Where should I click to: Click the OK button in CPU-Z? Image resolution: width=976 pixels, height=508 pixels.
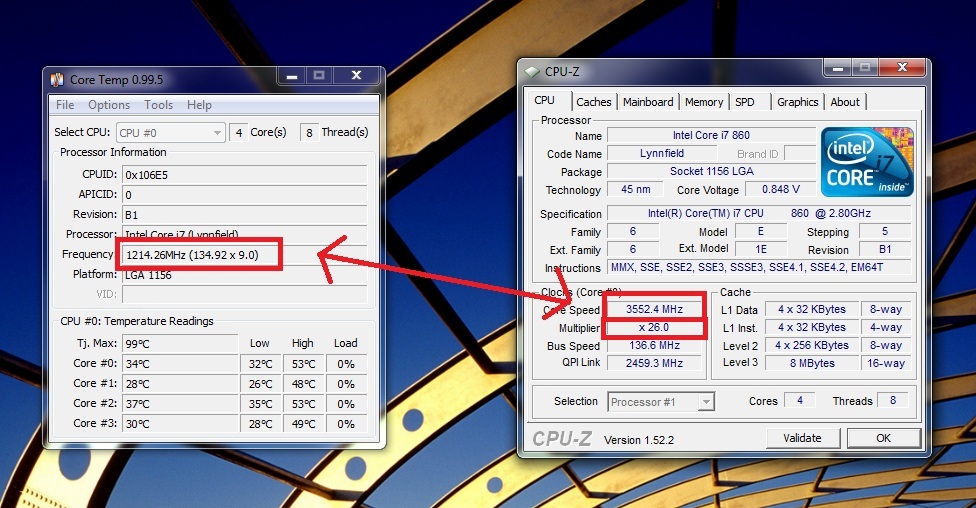point(883,438)
